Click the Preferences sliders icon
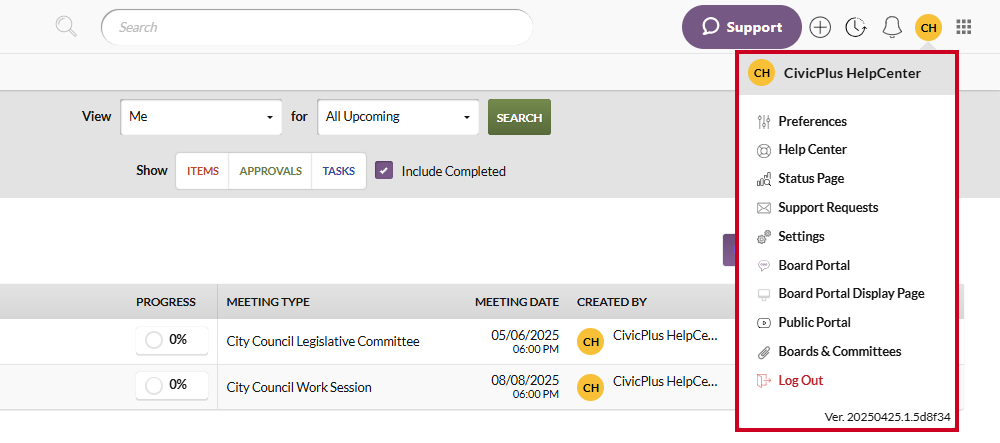1000x443 pixels. tap(763, 121)
